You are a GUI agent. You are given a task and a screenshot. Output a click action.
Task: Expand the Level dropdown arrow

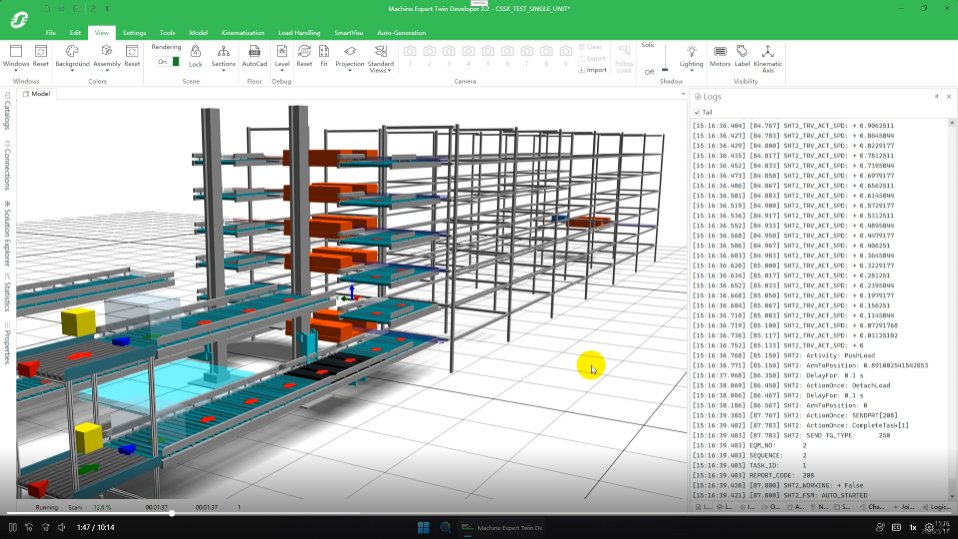click(282, 70)
